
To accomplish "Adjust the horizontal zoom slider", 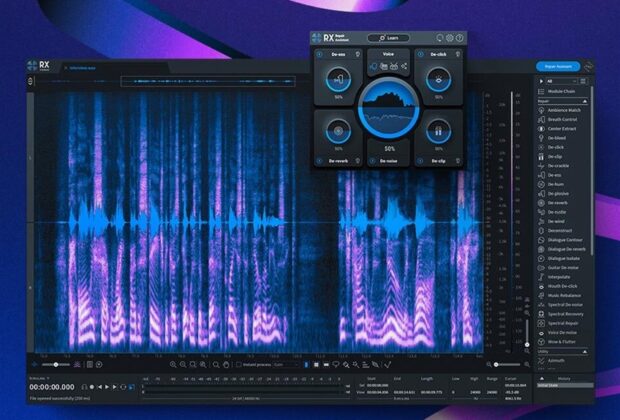I will 508,365.
